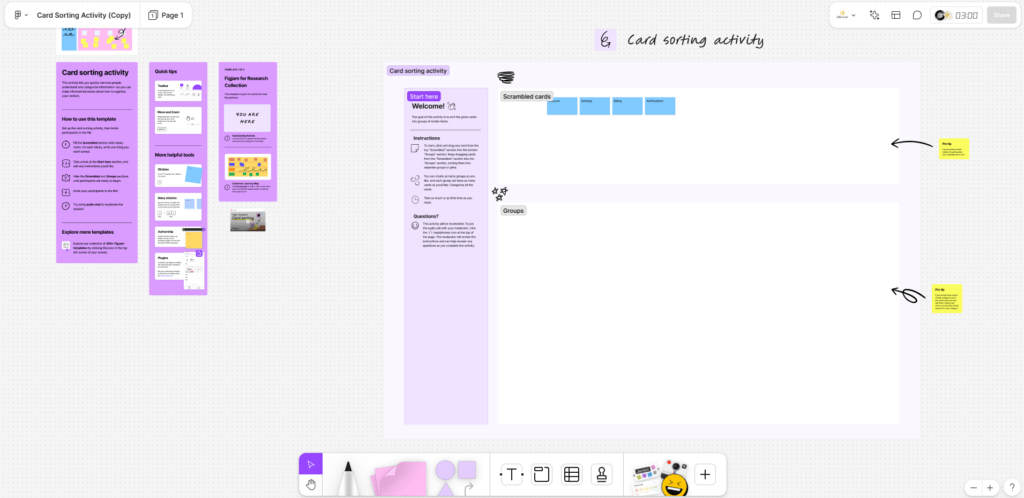Screen dimensions: 1024x498
Task: Click the clock icon in Instructions
Action: coord(415,200)
